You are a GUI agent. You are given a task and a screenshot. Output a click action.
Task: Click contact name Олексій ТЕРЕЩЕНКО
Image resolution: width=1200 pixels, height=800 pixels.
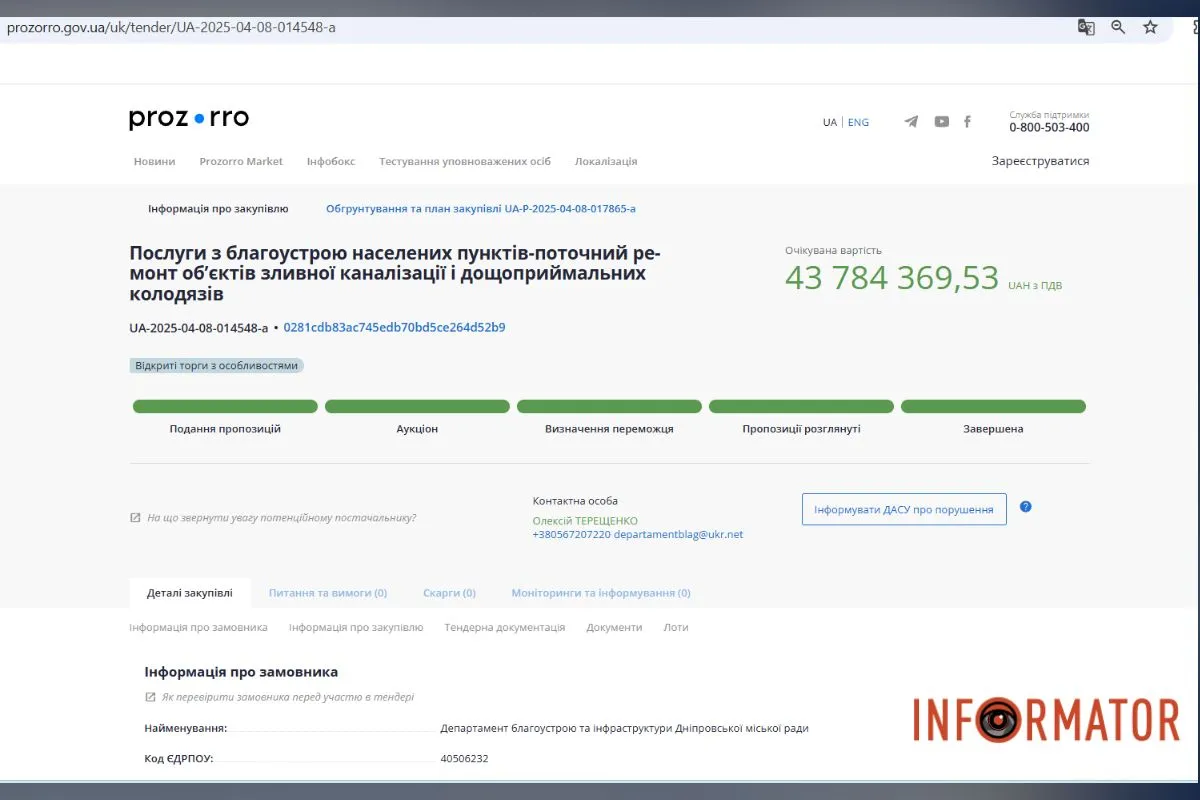[585, 521]
